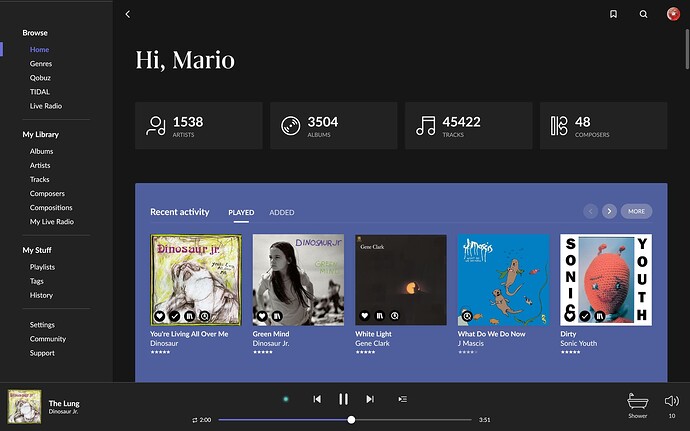
Task: Open TIDAL in Browse section
Action: tap(40, 92)
